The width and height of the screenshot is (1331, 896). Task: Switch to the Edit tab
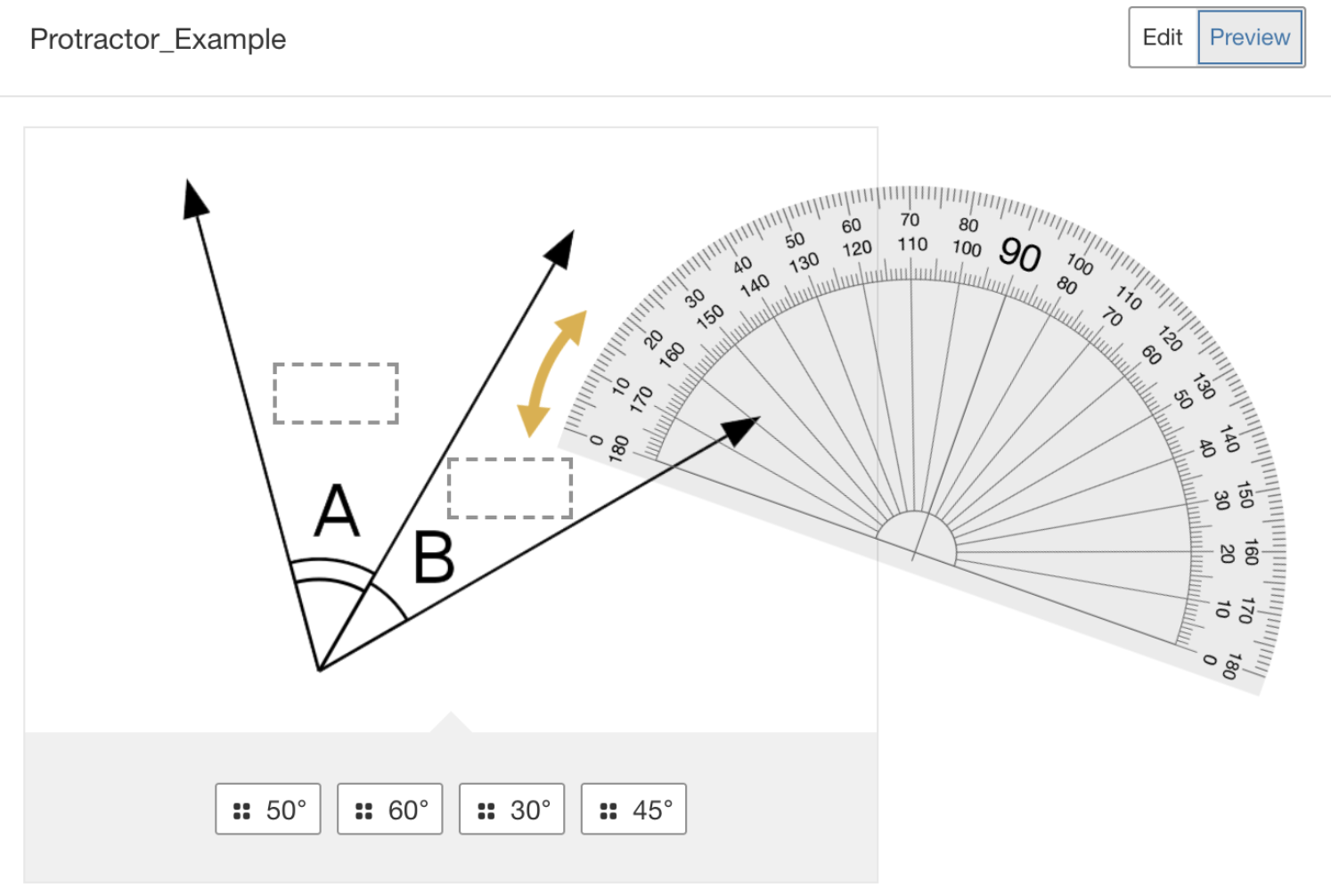[x=1161, y=37]
